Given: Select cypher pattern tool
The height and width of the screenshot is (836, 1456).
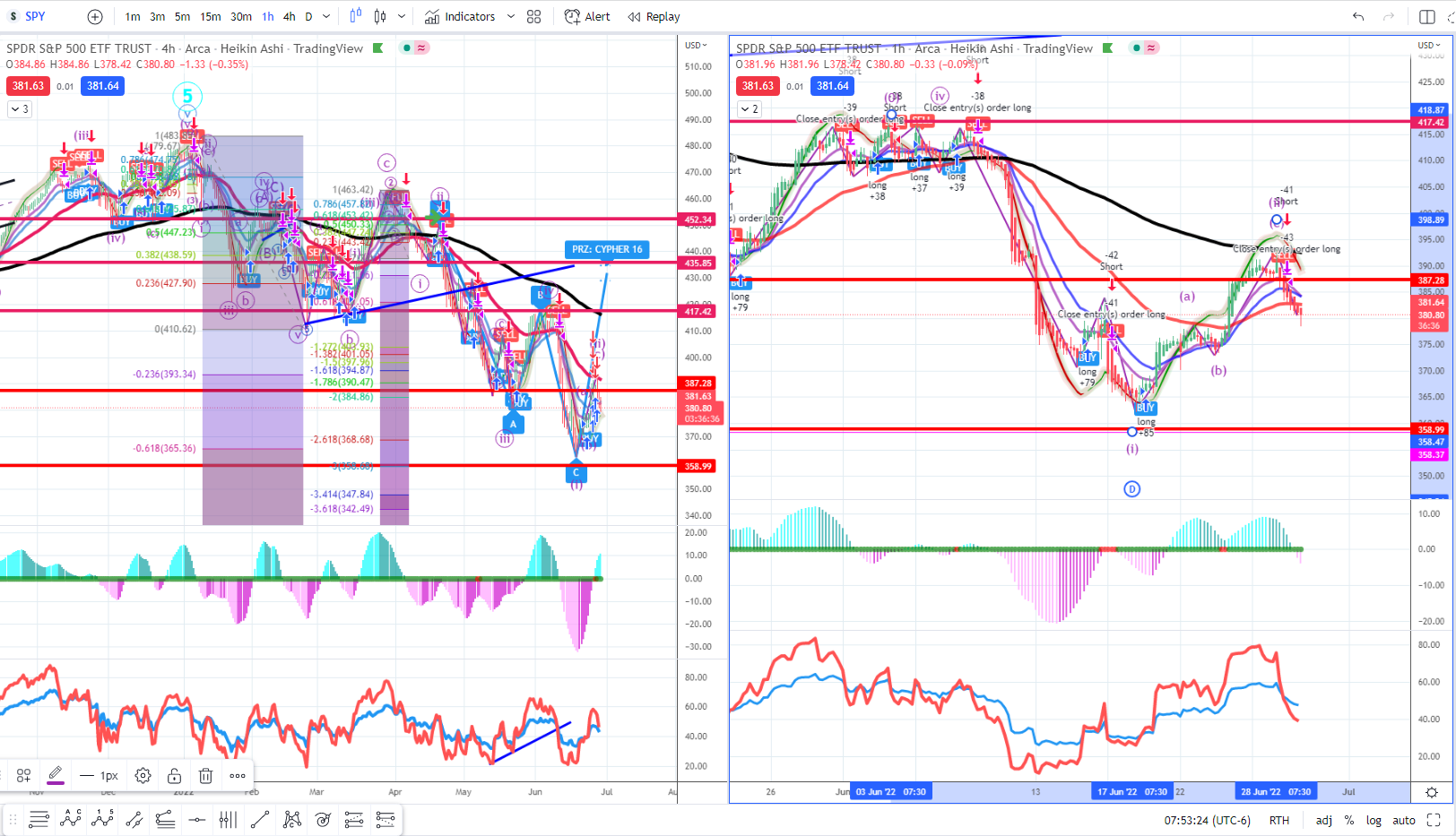Looking at the screenshot, I should 291,819.
